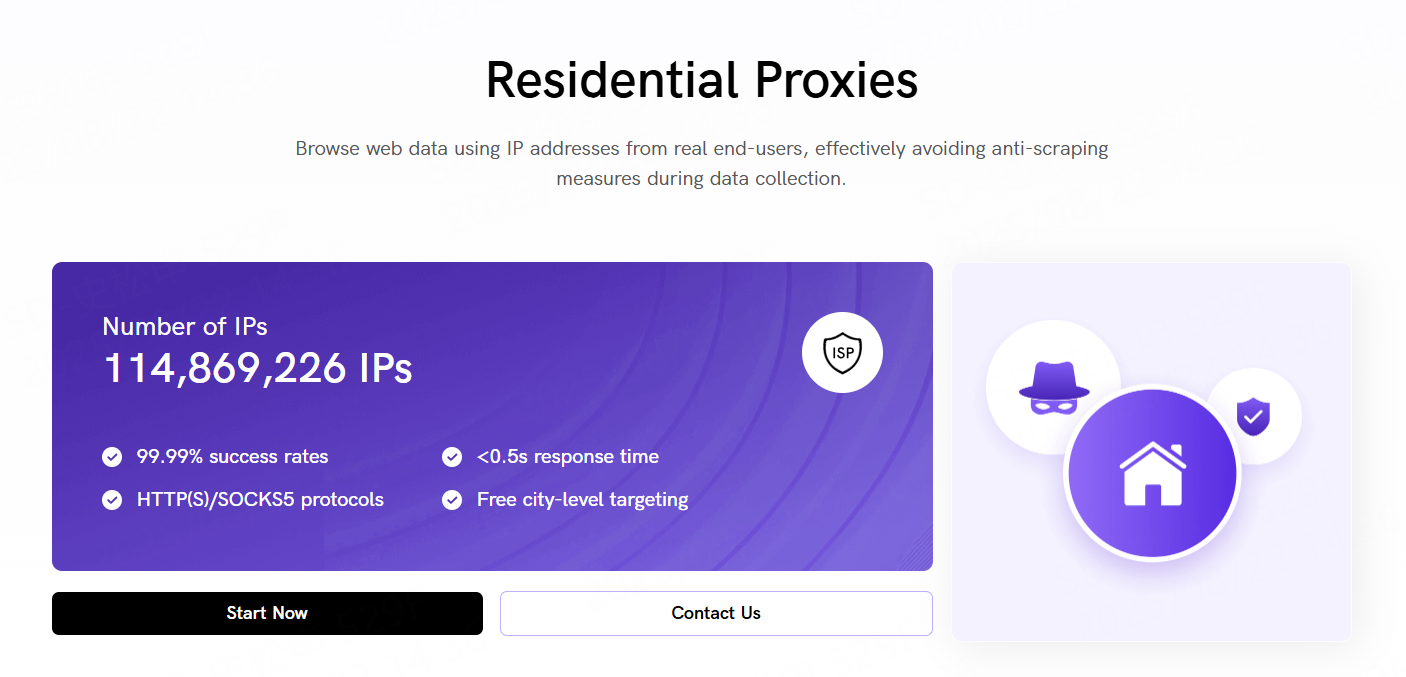Screen dimensions: 1406x677
Task: Click the Free city-level targeting text
Action: point(583,499)
